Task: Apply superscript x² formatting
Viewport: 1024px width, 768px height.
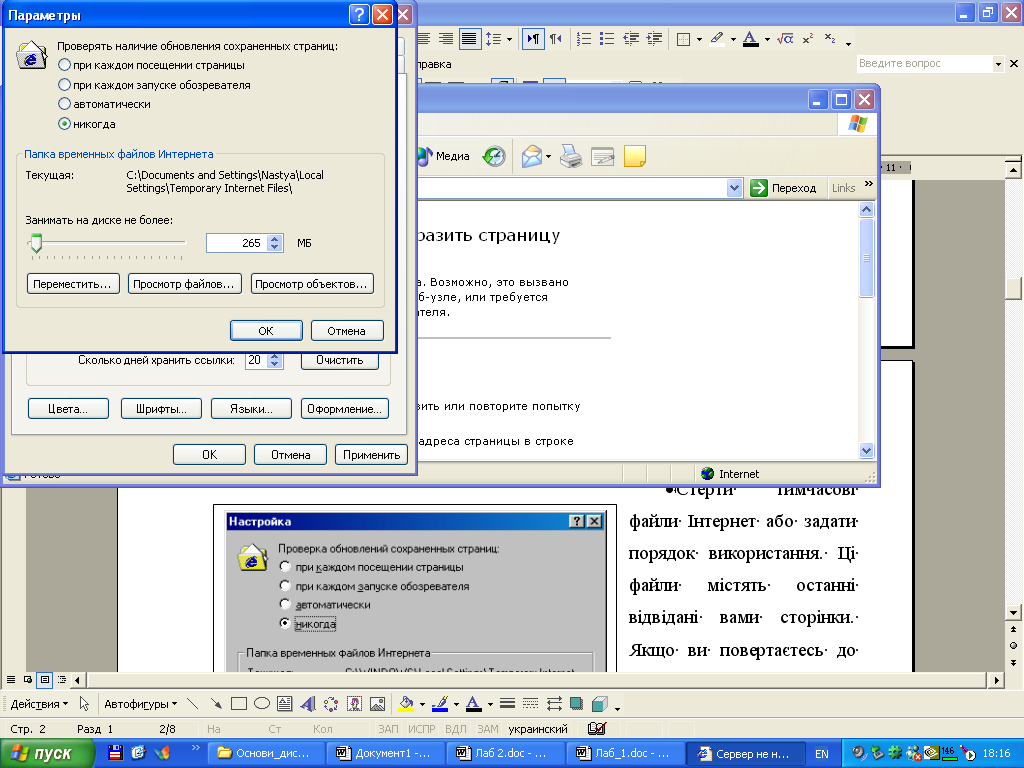Action: point(808,39)
